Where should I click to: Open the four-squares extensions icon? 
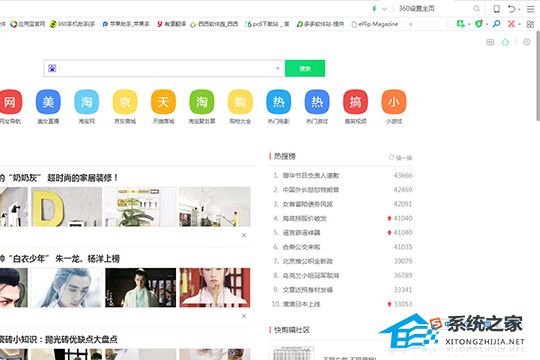[530, 24]
